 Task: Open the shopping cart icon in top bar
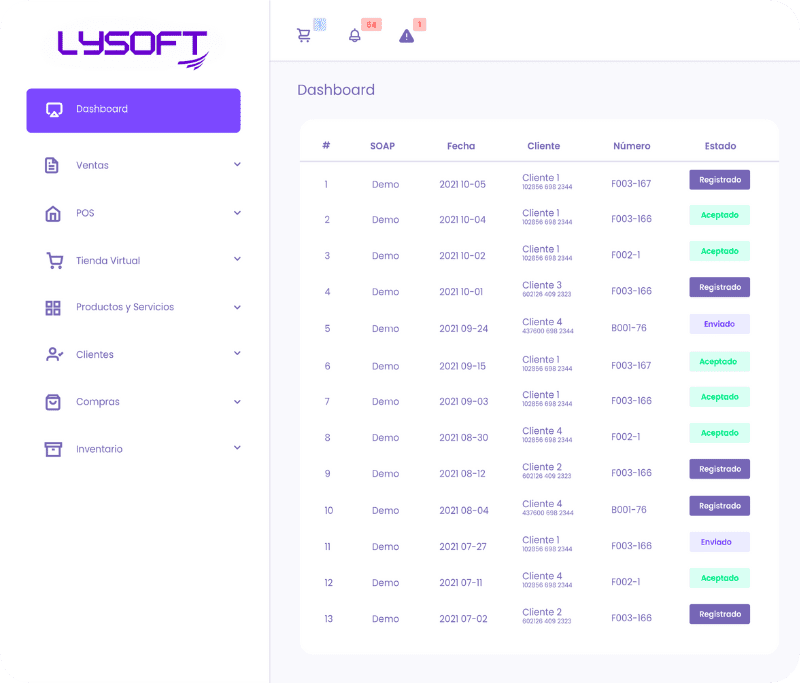(x=304, y=35)
